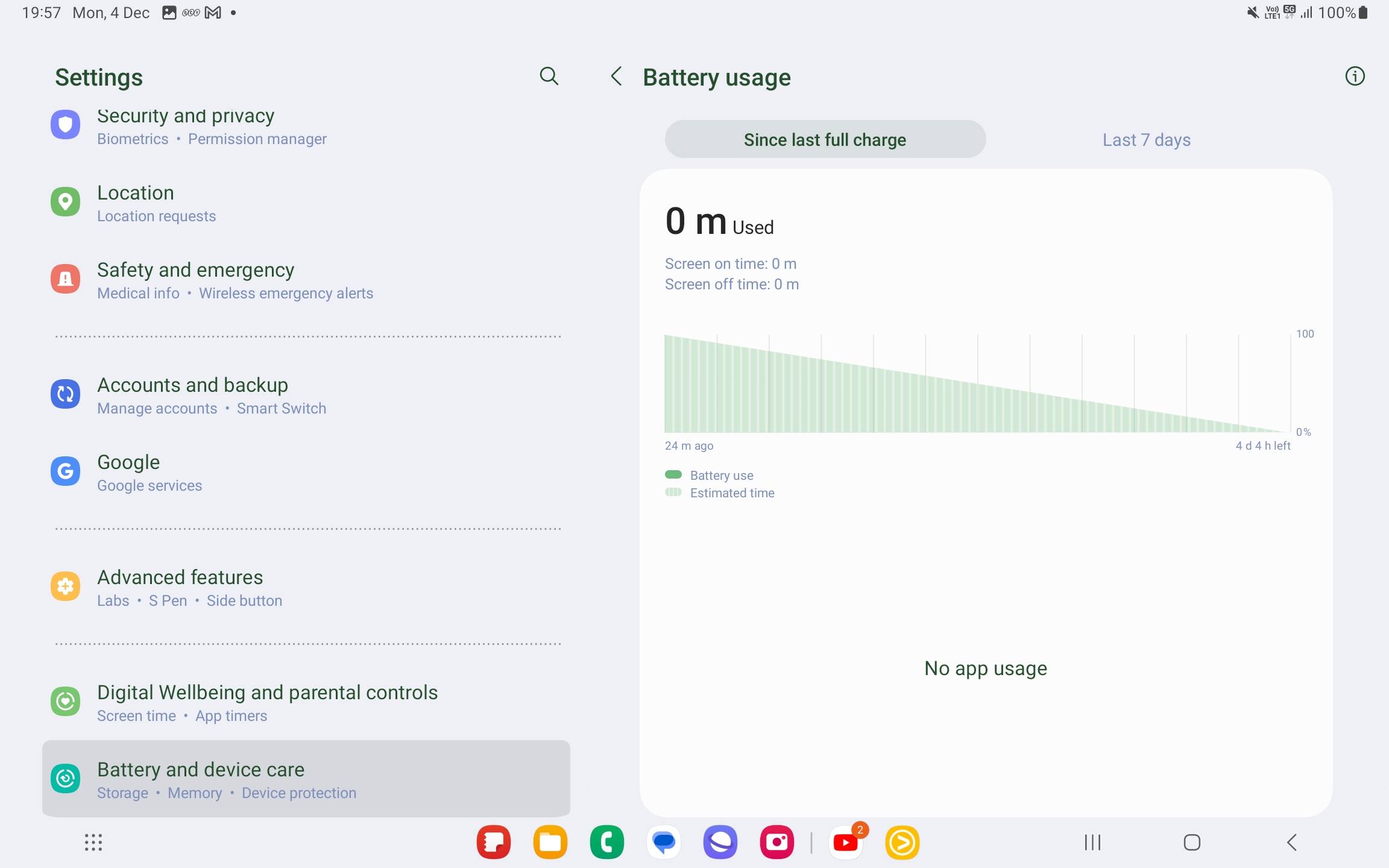1389x868 pixels.
Task: Switch to Last 7 days tab
Action: (x=1146, y=139)
